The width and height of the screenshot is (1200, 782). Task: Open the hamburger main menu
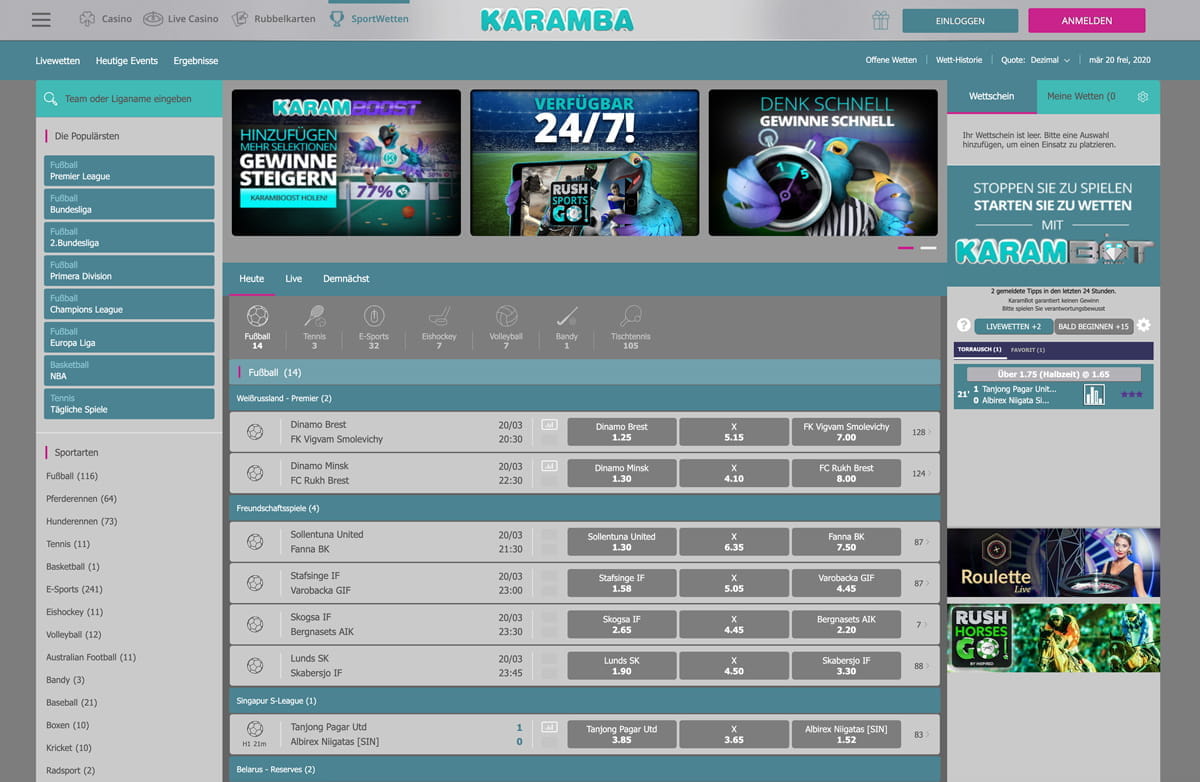click(x=41, y=20)
